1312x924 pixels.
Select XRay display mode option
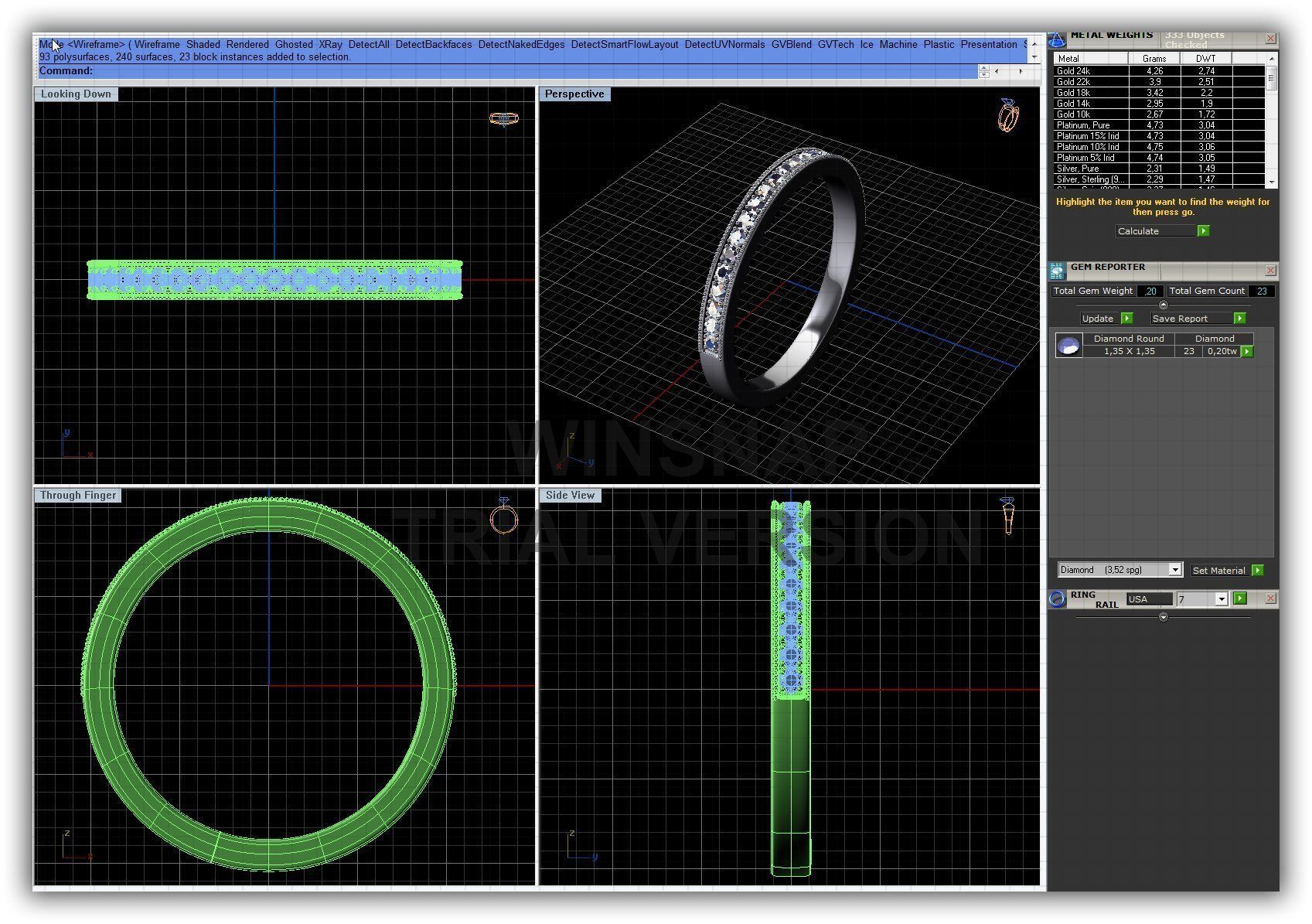(330, 45)
